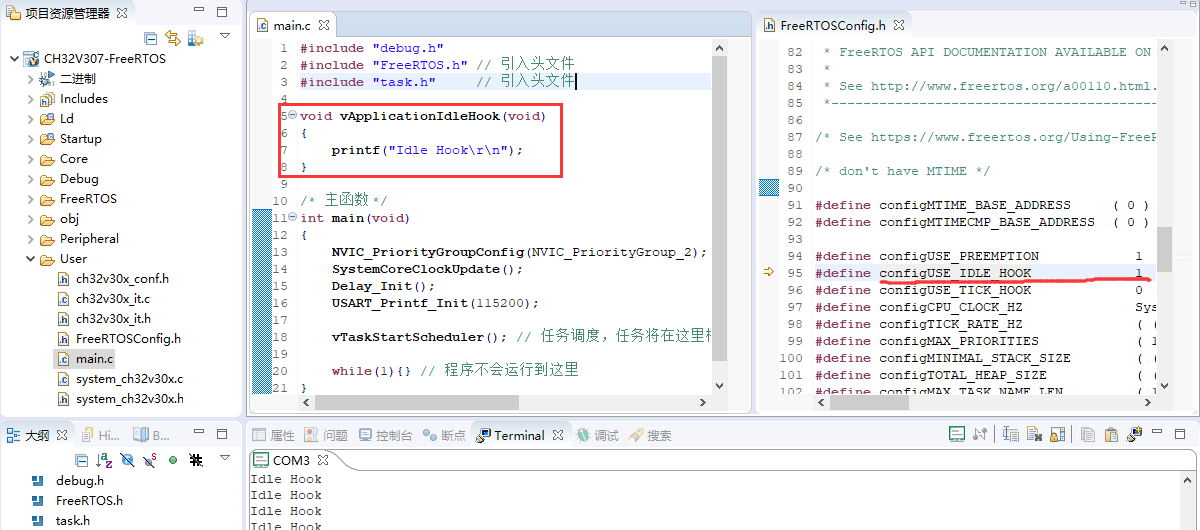The width and height of the screenshot is (1200, 530).
Task: Close the 项目资源管理器 view
Action: 121,13
